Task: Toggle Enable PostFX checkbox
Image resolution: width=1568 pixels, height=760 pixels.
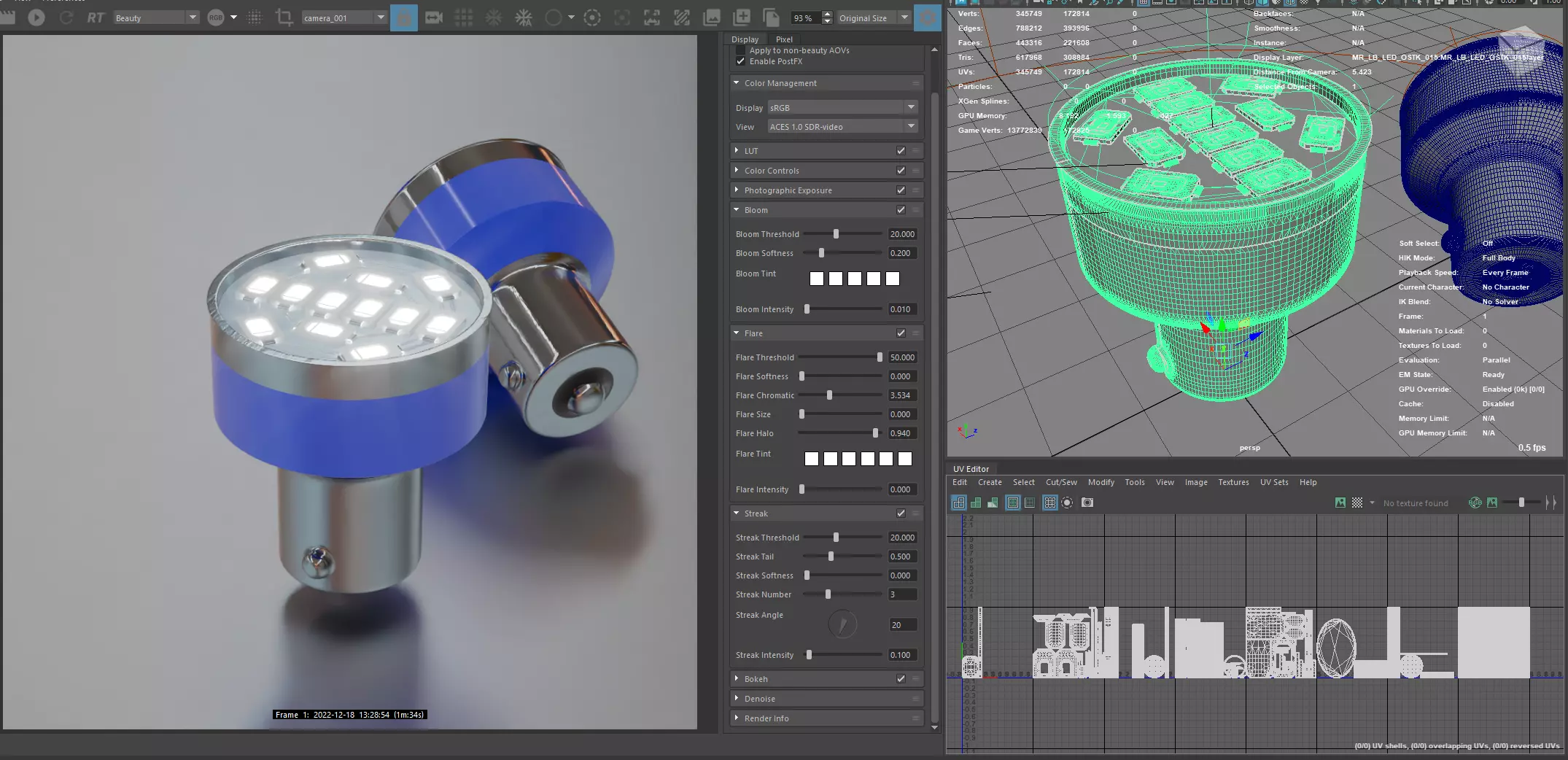Action: point(741,61)
